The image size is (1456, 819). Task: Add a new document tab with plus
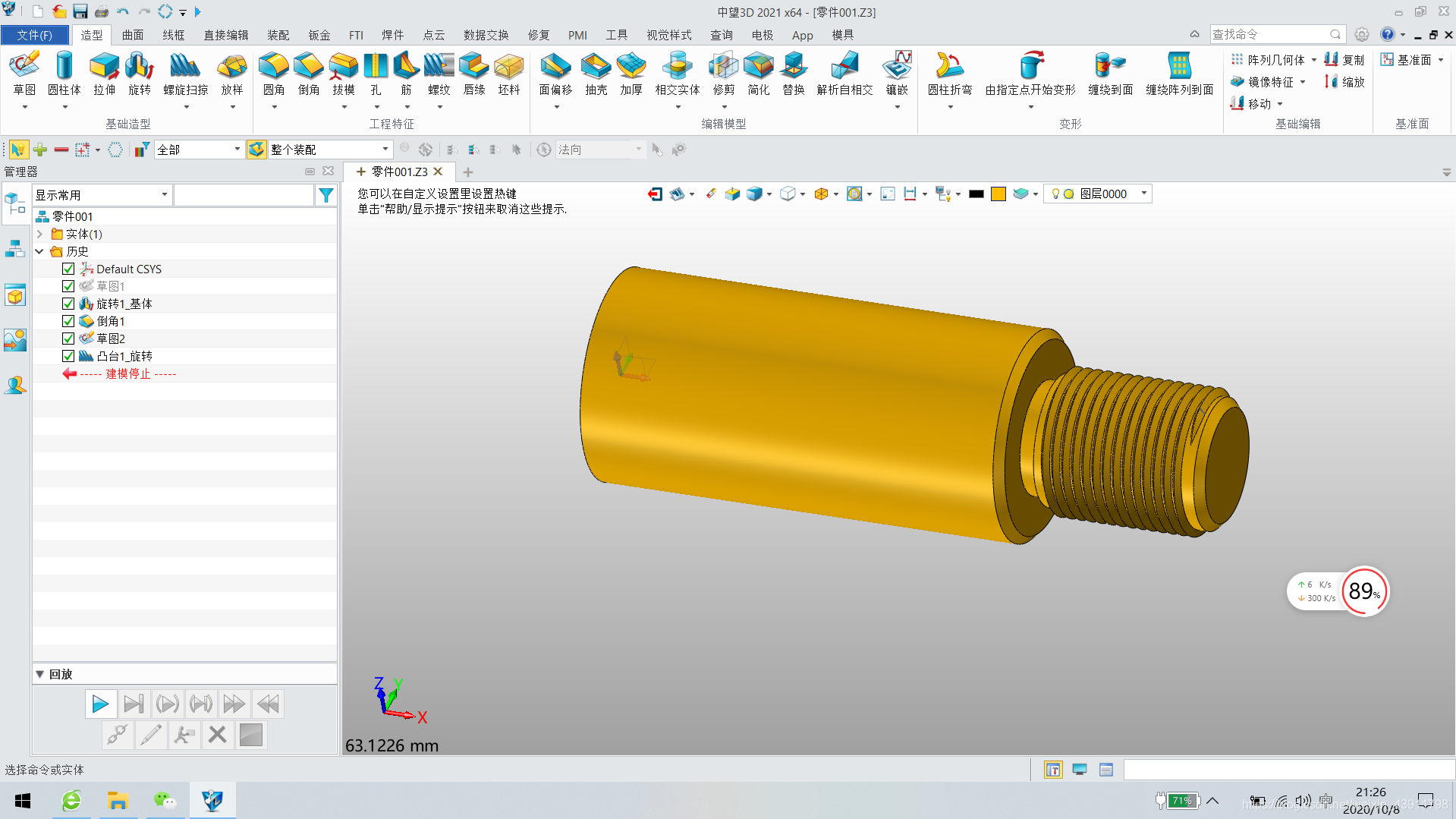468,172
